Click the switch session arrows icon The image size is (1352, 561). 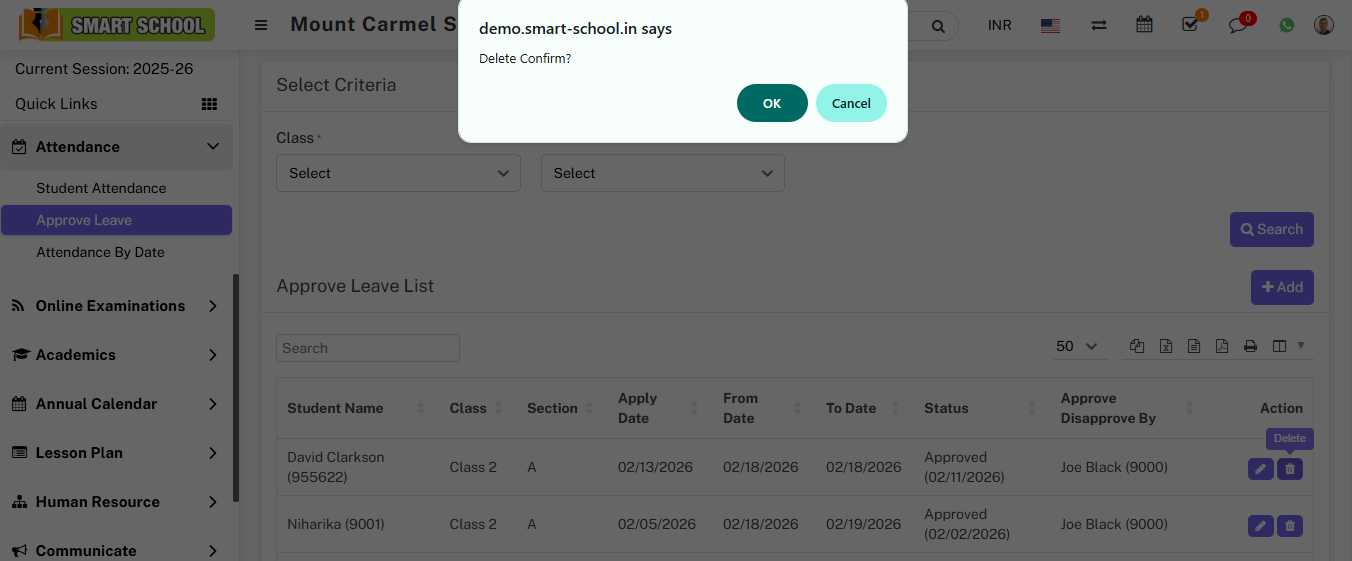click(1099, 25)
